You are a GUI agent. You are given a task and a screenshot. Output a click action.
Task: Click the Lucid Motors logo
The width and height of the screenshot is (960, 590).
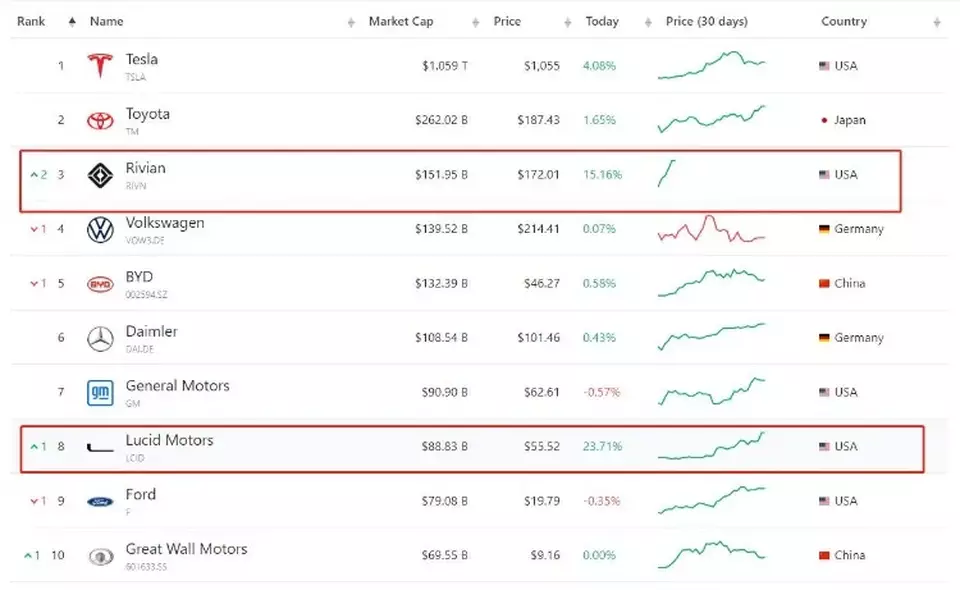click(100, 447)
